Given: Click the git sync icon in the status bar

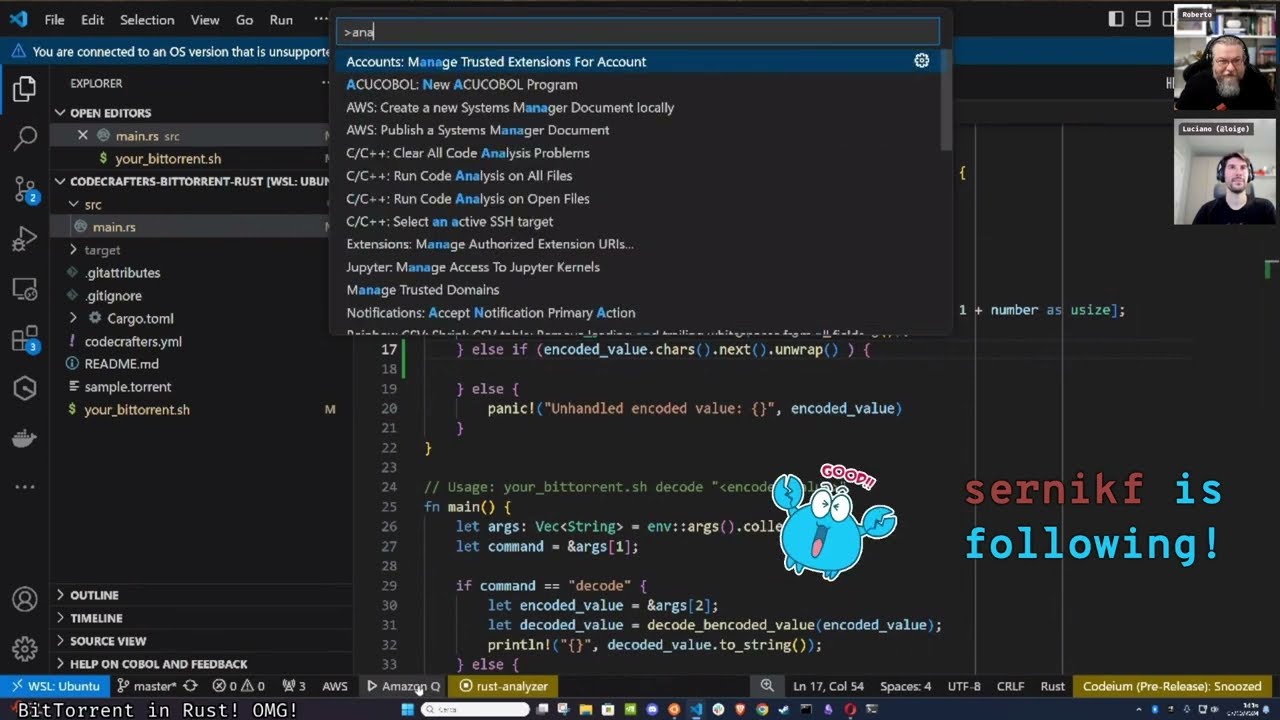Looking at the screenshot, I should 190,686.
